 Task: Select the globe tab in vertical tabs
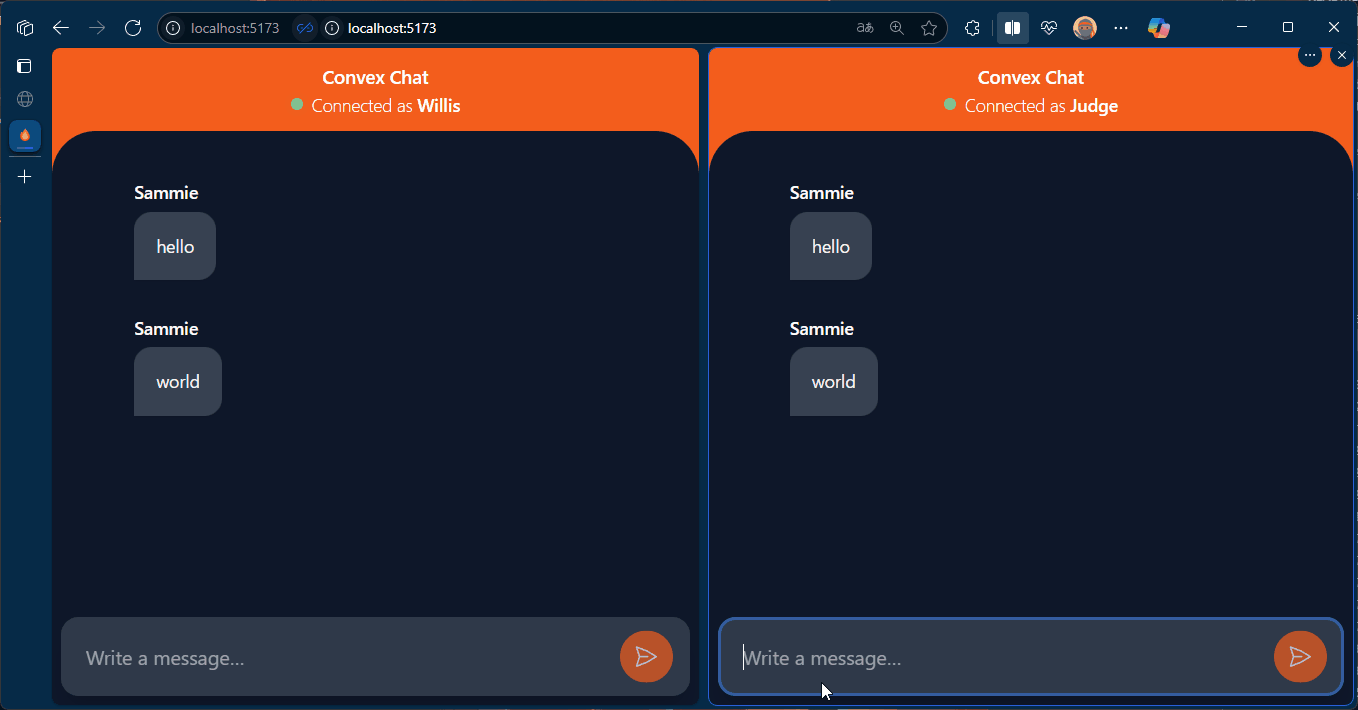click(25, 99)
